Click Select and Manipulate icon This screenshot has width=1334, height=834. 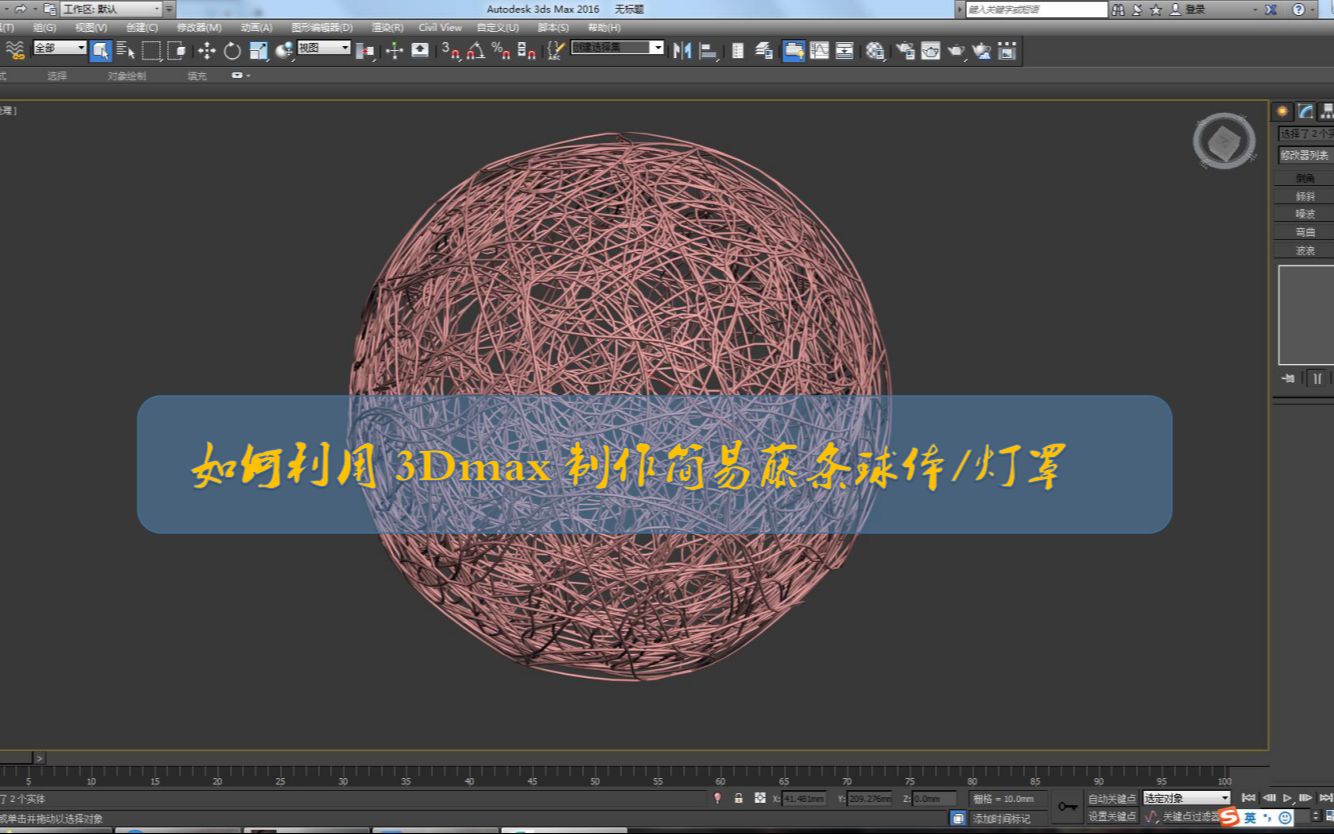point(395,51)
